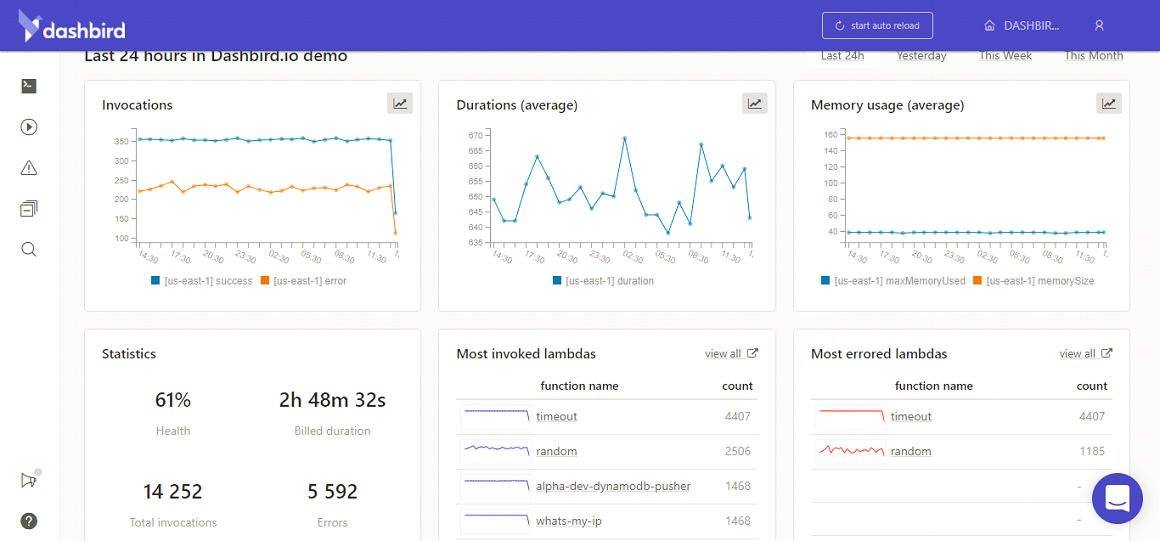Open the terminal-style icon in left sidebar
The height and width of the screenshot is (541, 1160).
click(x=29, y=86)
